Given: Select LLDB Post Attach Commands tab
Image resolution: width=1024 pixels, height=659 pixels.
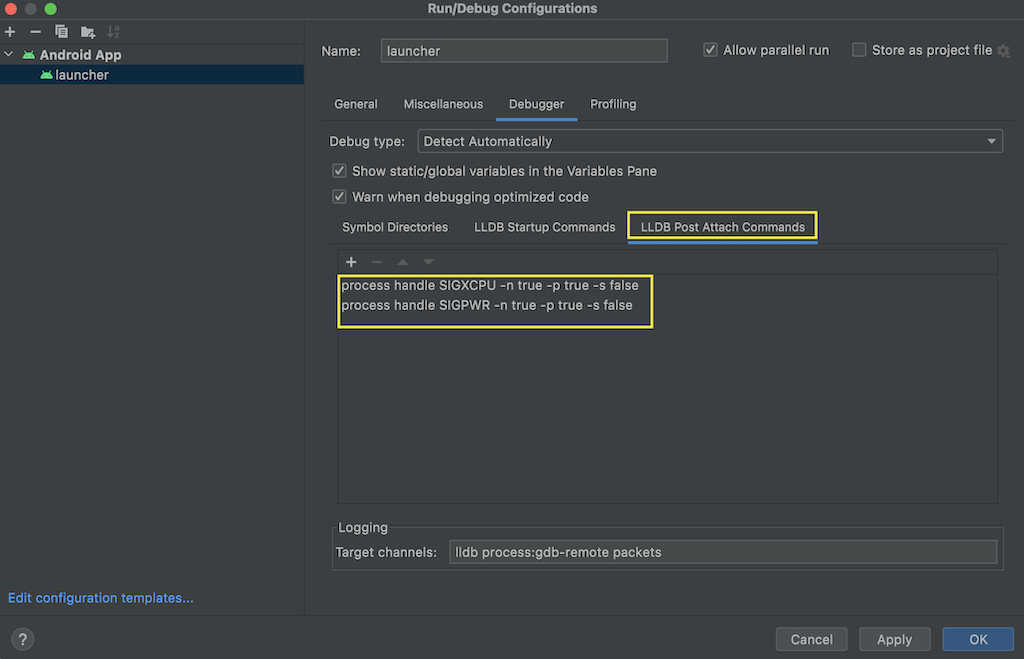Looking at the screenshot, I should (x=722, y=227).
